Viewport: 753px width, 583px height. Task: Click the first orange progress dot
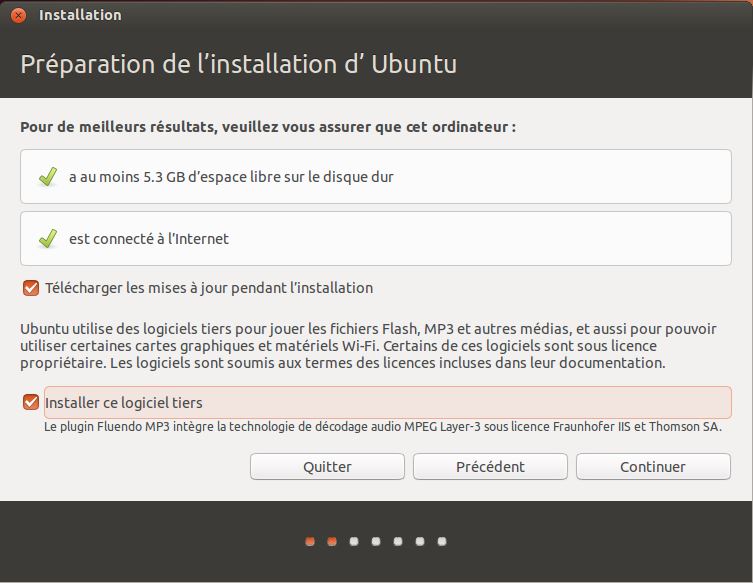(310, 542)
